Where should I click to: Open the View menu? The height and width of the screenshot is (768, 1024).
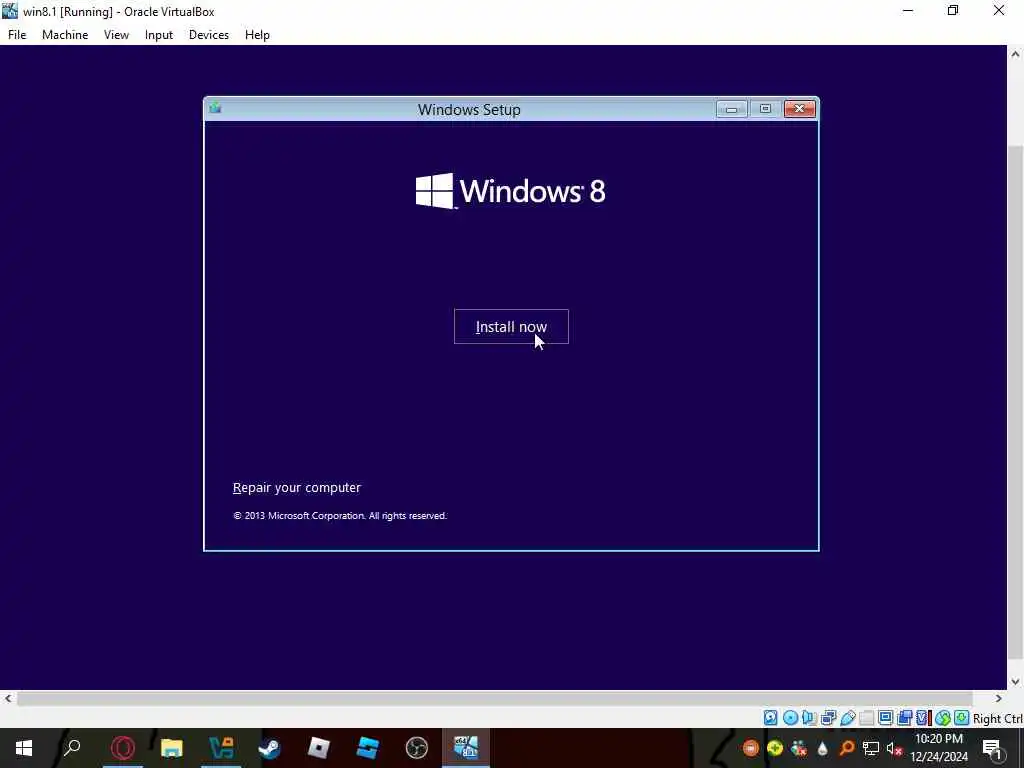click(116, 35)
